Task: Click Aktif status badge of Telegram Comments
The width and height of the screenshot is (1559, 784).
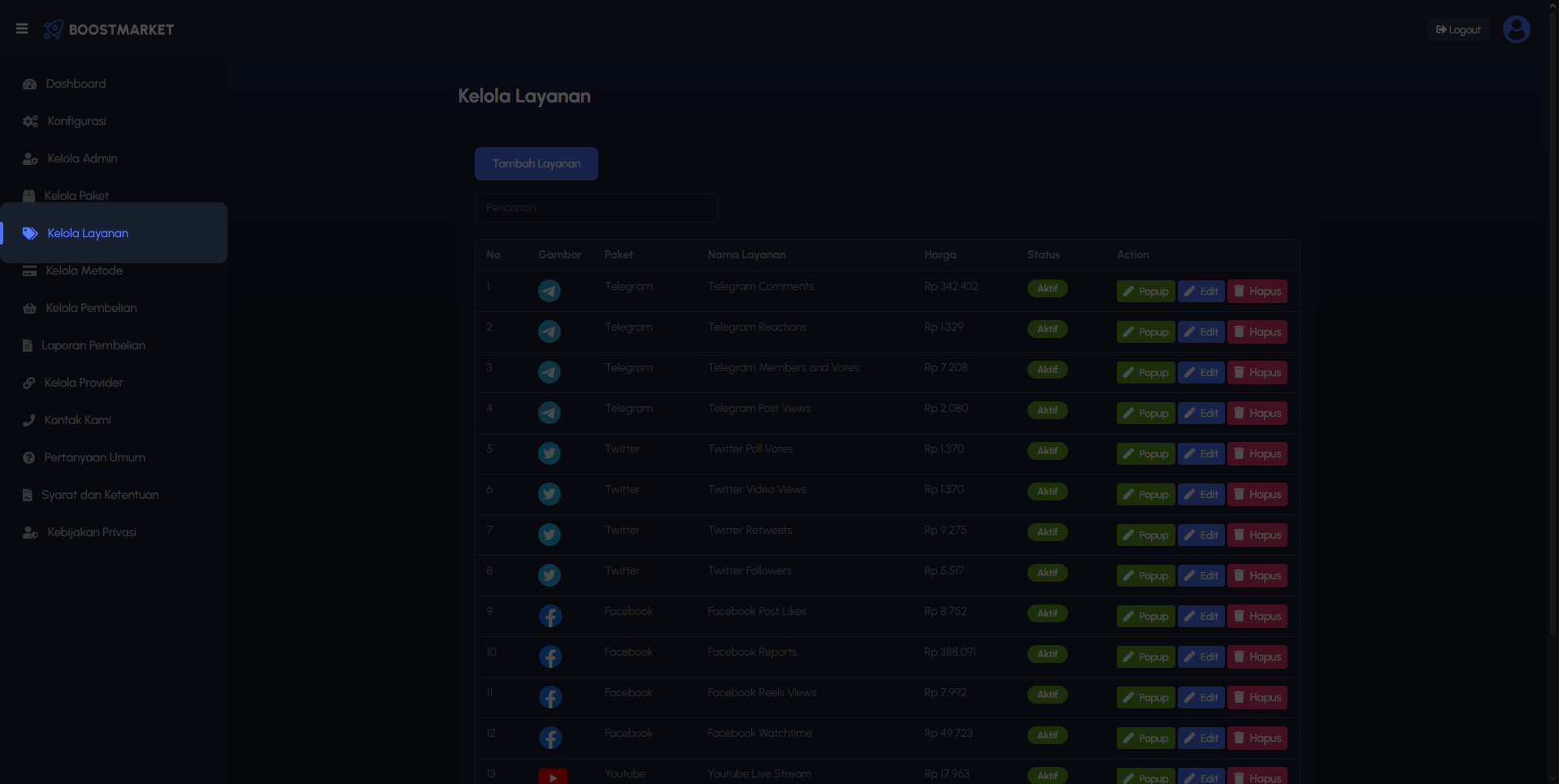Action: coord(1047,288)
